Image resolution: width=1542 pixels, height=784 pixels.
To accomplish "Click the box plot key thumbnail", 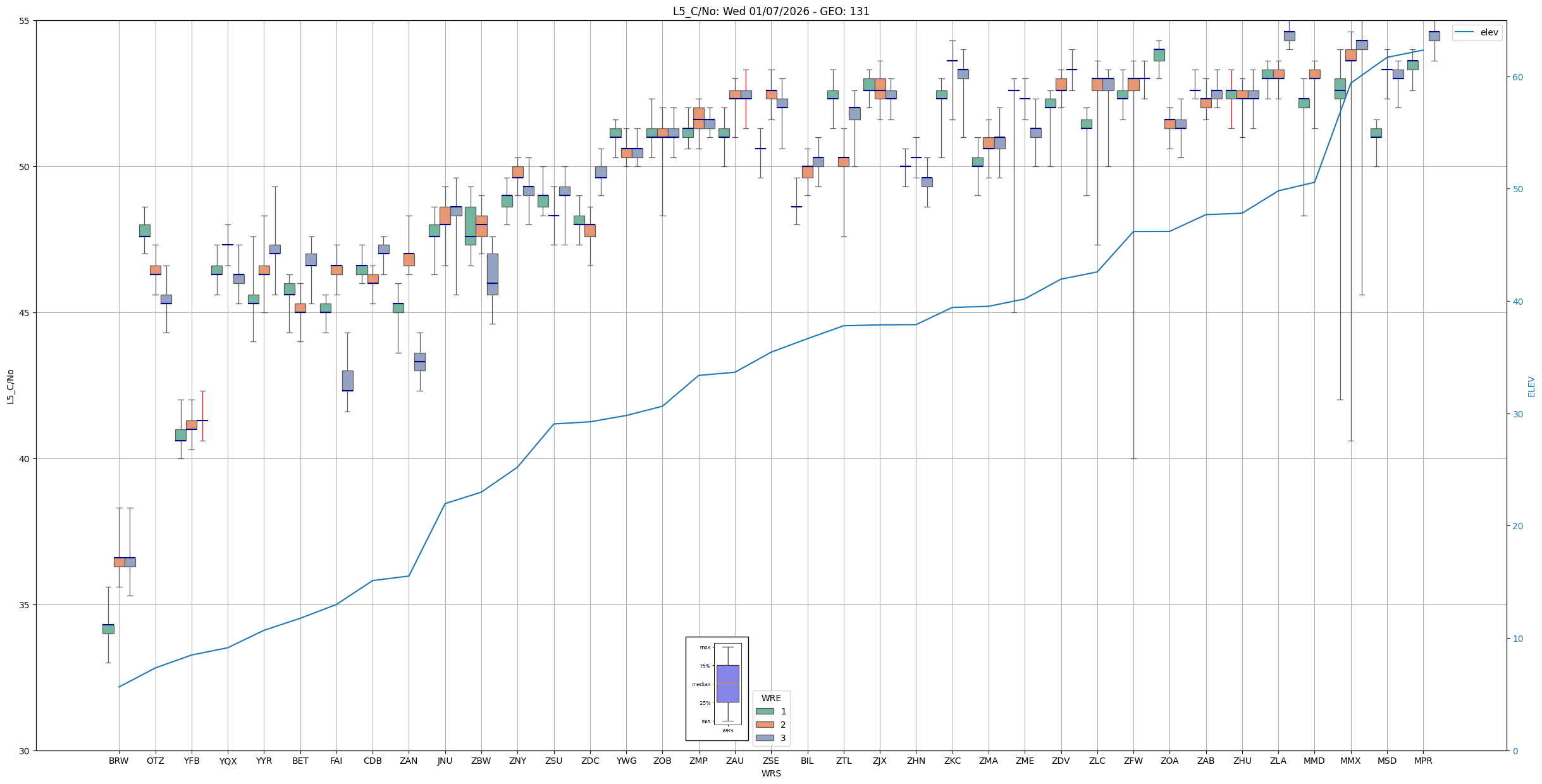I will pos(717,688).
